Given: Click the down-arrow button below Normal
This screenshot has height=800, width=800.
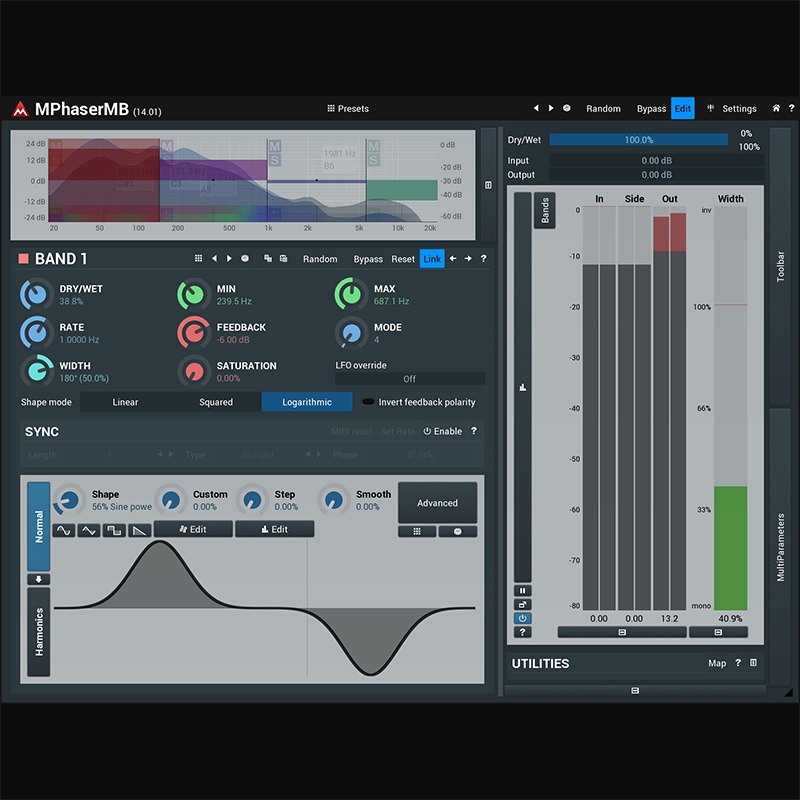Looking at the screenshot, I should point(39,579).
